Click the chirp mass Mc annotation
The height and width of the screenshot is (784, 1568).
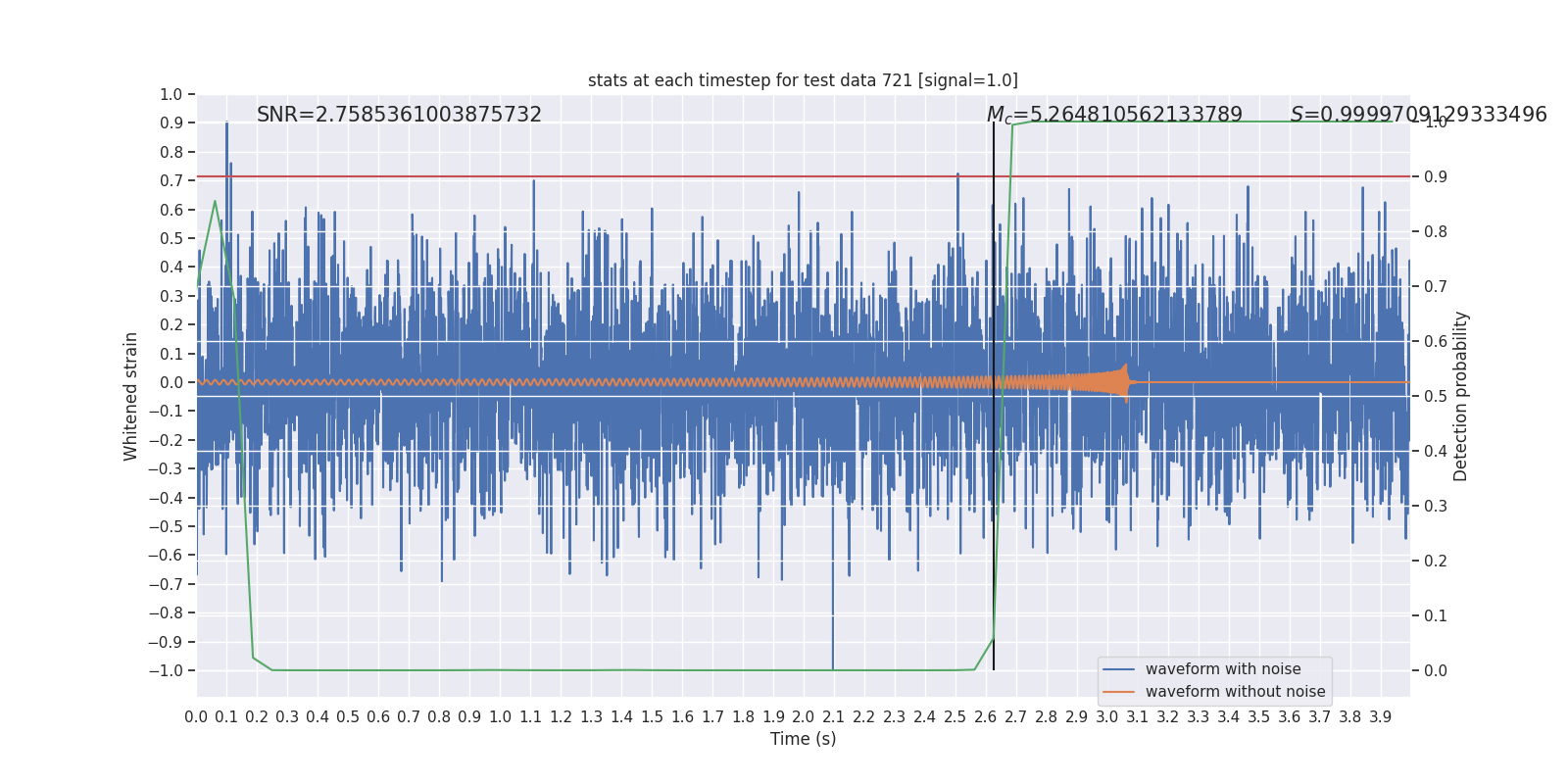click(1114, 115)
